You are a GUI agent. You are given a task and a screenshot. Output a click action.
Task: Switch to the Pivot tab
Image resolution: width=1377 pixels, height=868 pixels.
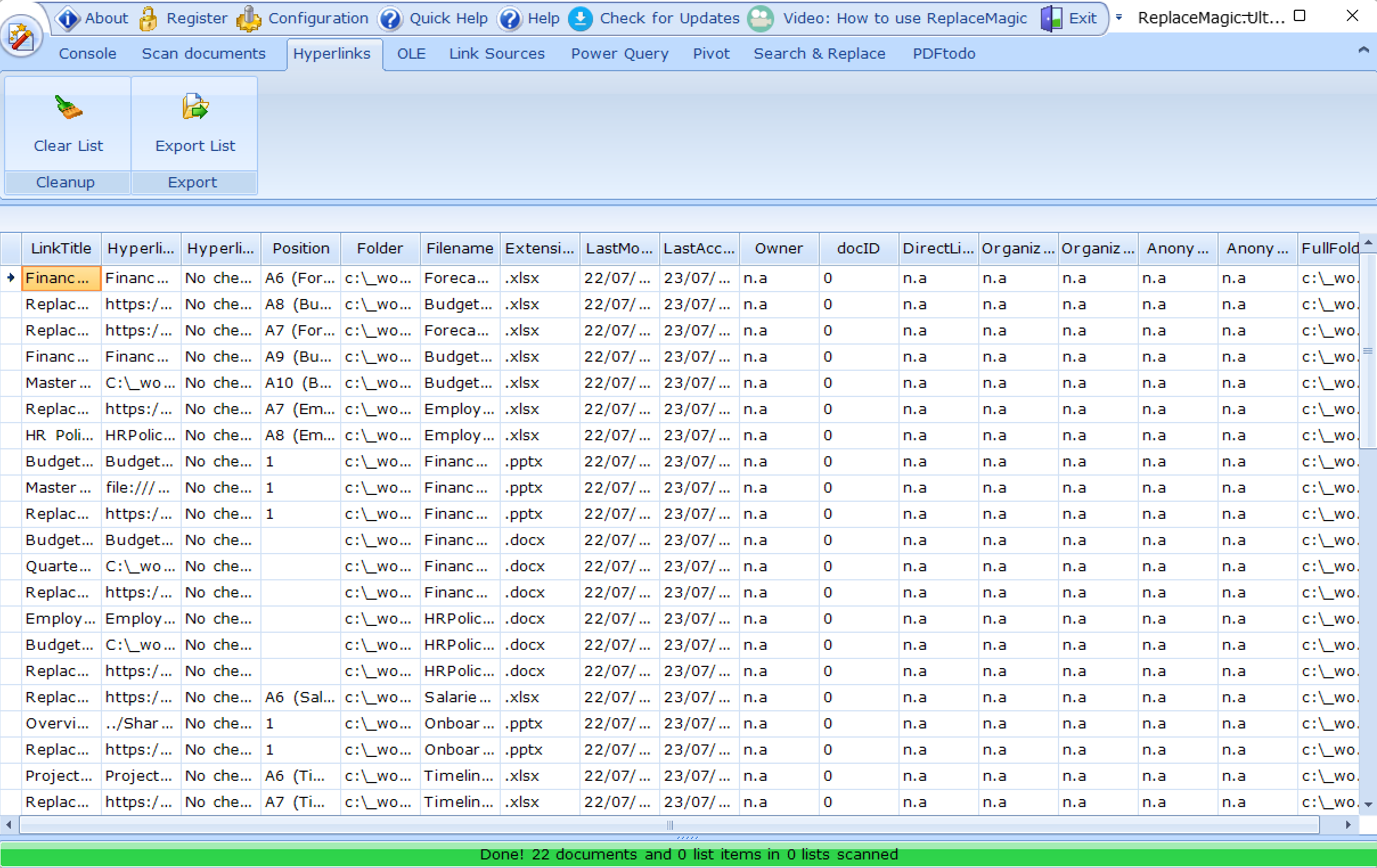[x=712, y=54]
